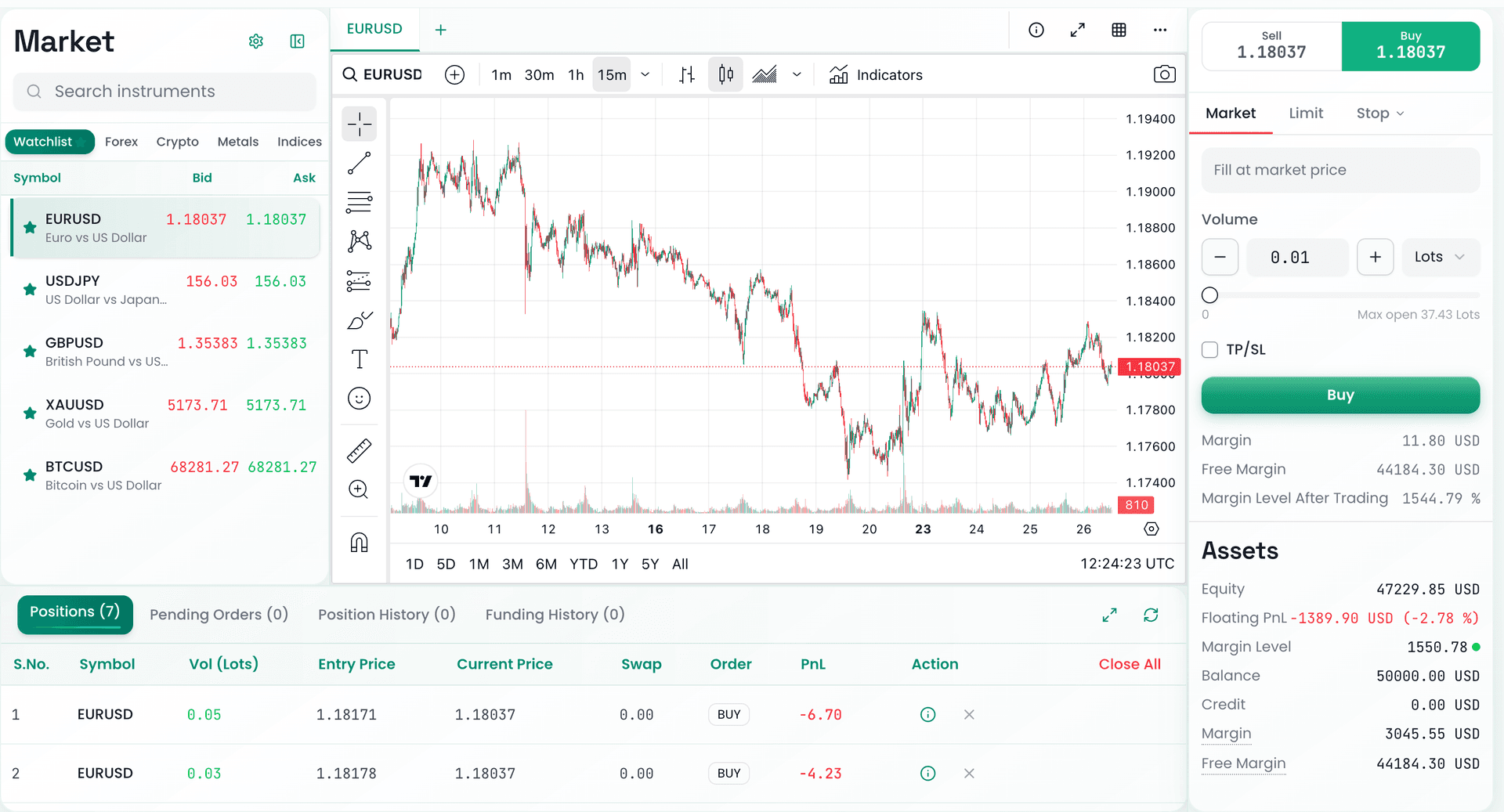Take a chart screenshot with the camera icon
1504x812 pixels.
[1164, 74]
